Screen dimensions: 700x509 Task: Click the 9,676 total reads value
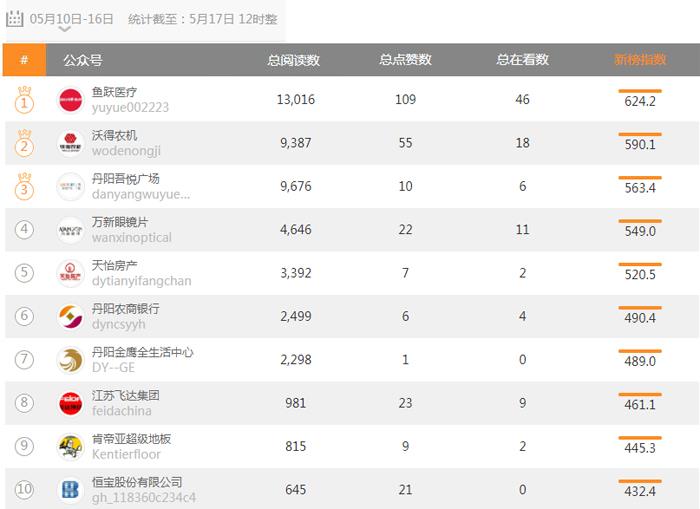pos(296,186)
